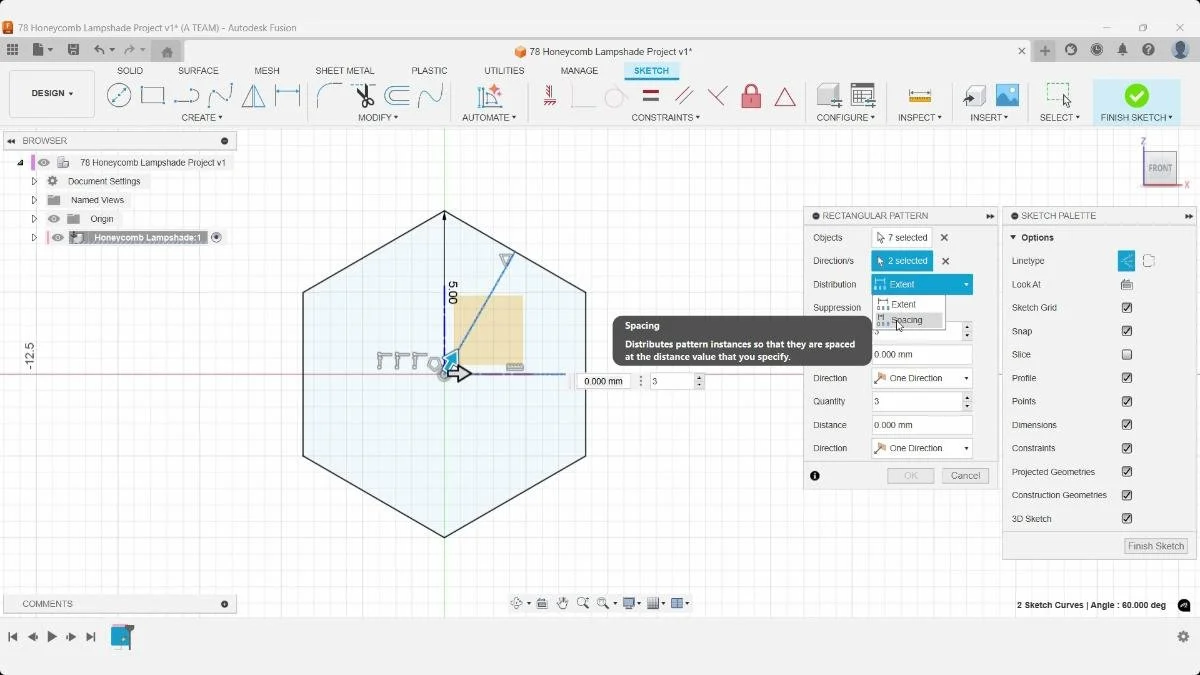
Task: Open the DESIGN workspace dropdown
Action: pos(52,94)
